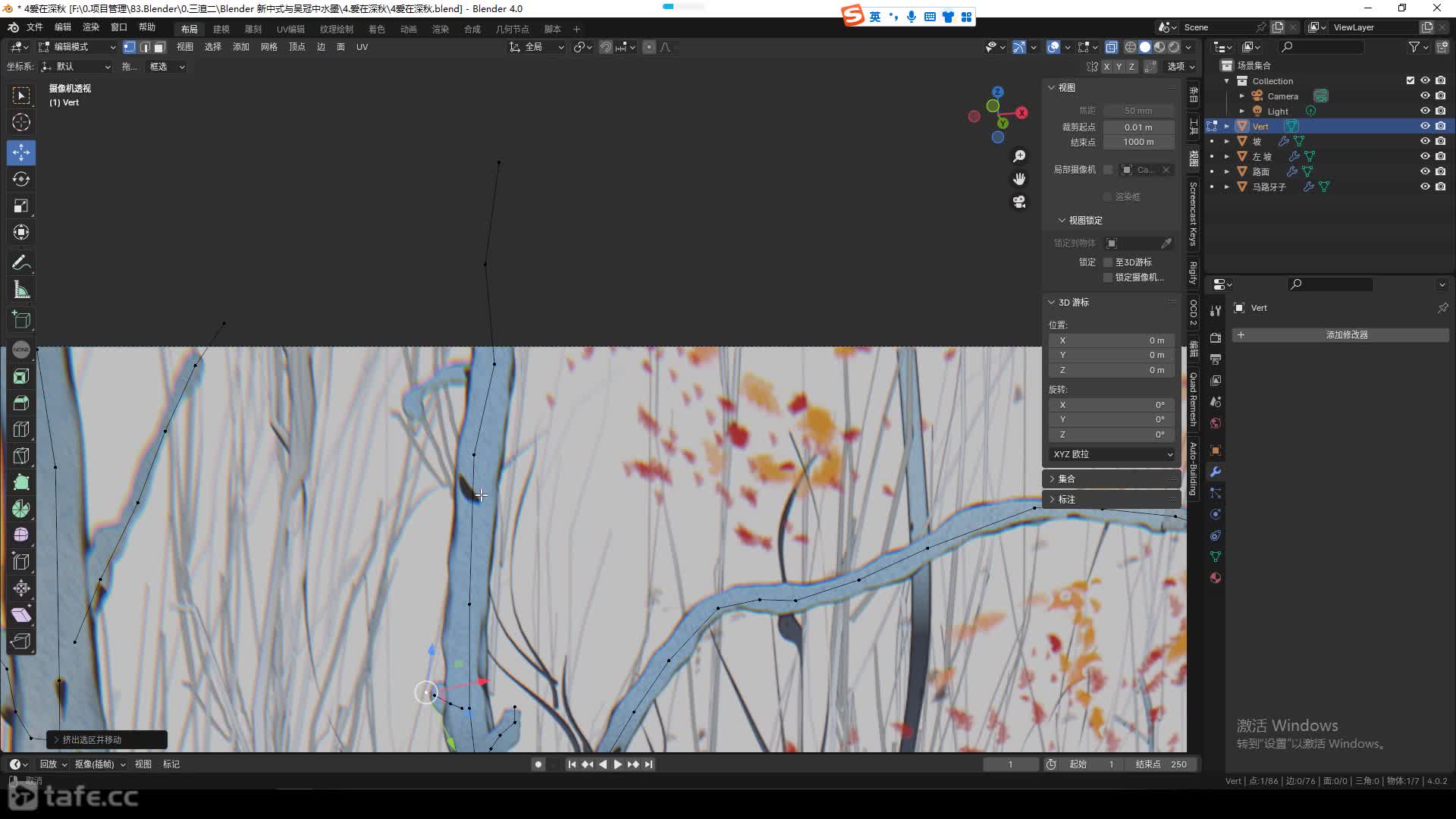Open the 编辑 menu
Image resolution: width=1456 pixels, height=819 pixels.
(63, 27)
